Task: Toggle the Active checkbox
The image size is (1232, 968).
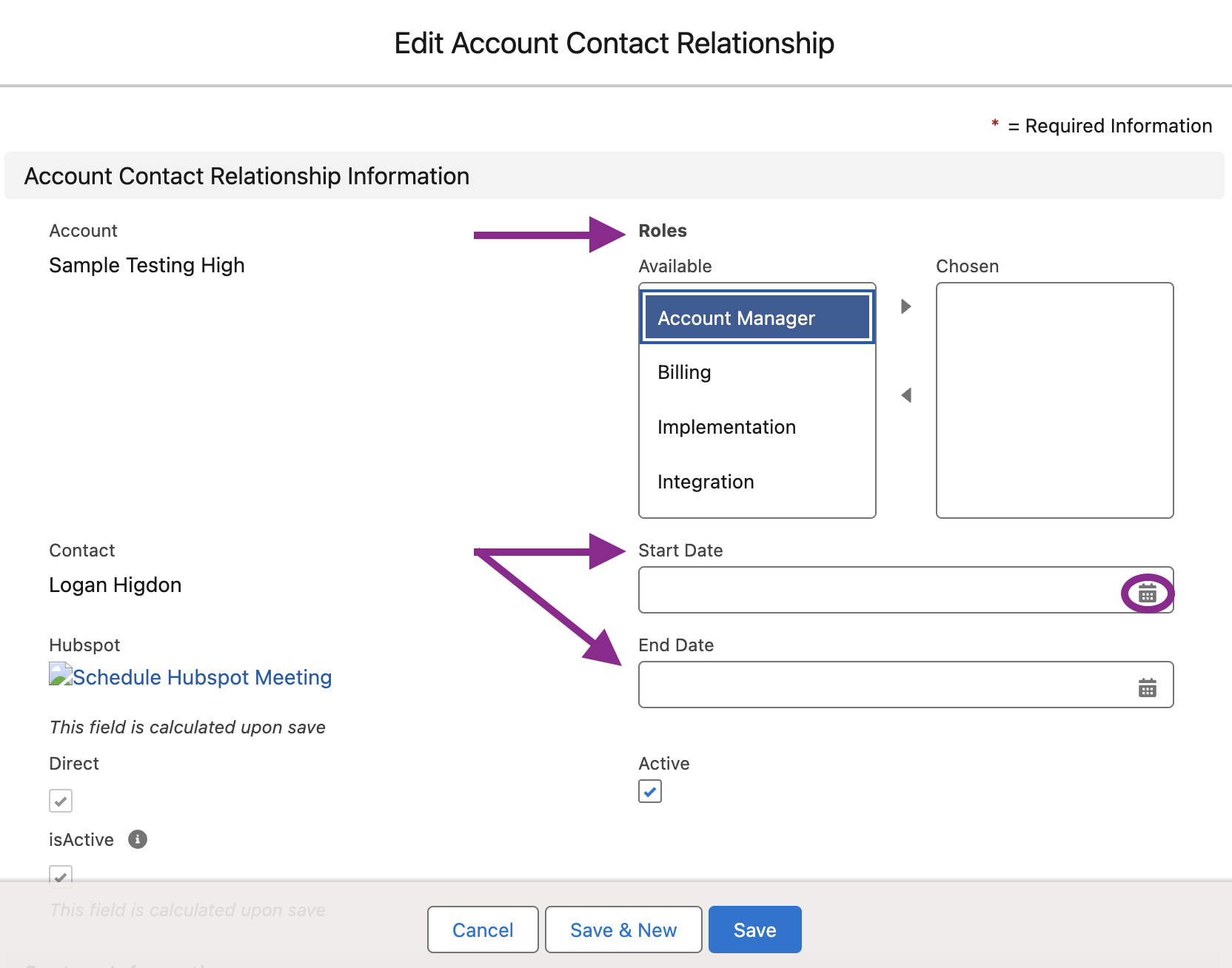Action: pos(650,791)
